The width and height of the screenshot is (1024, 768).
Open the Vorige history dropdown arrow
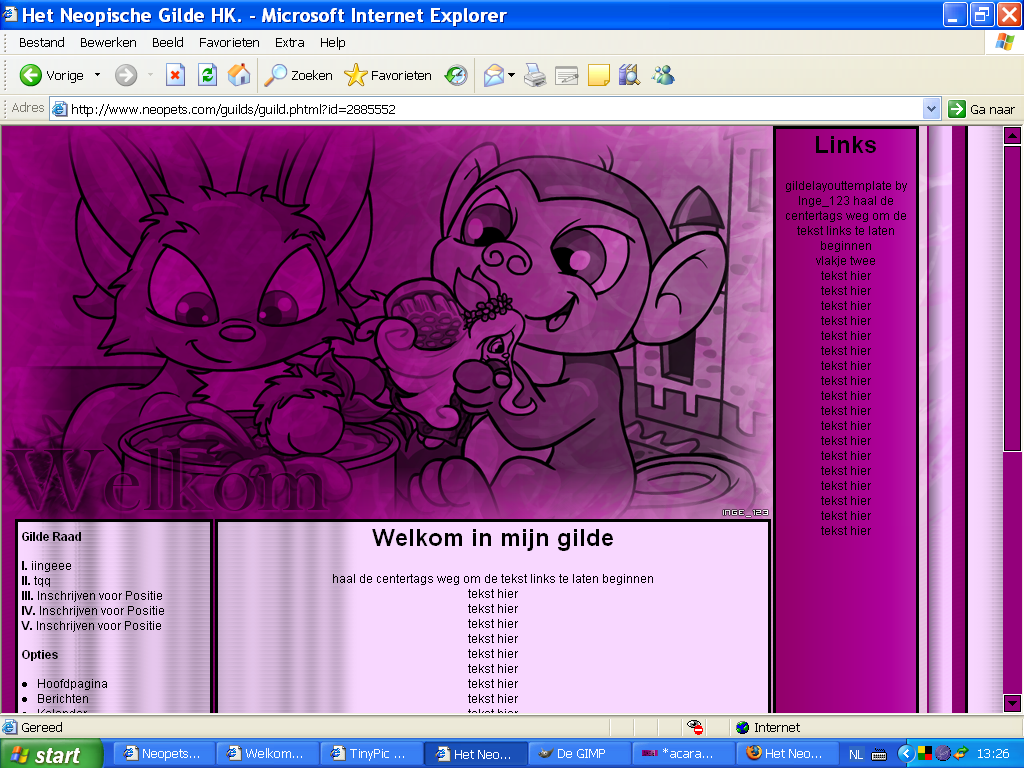(97, 75)
